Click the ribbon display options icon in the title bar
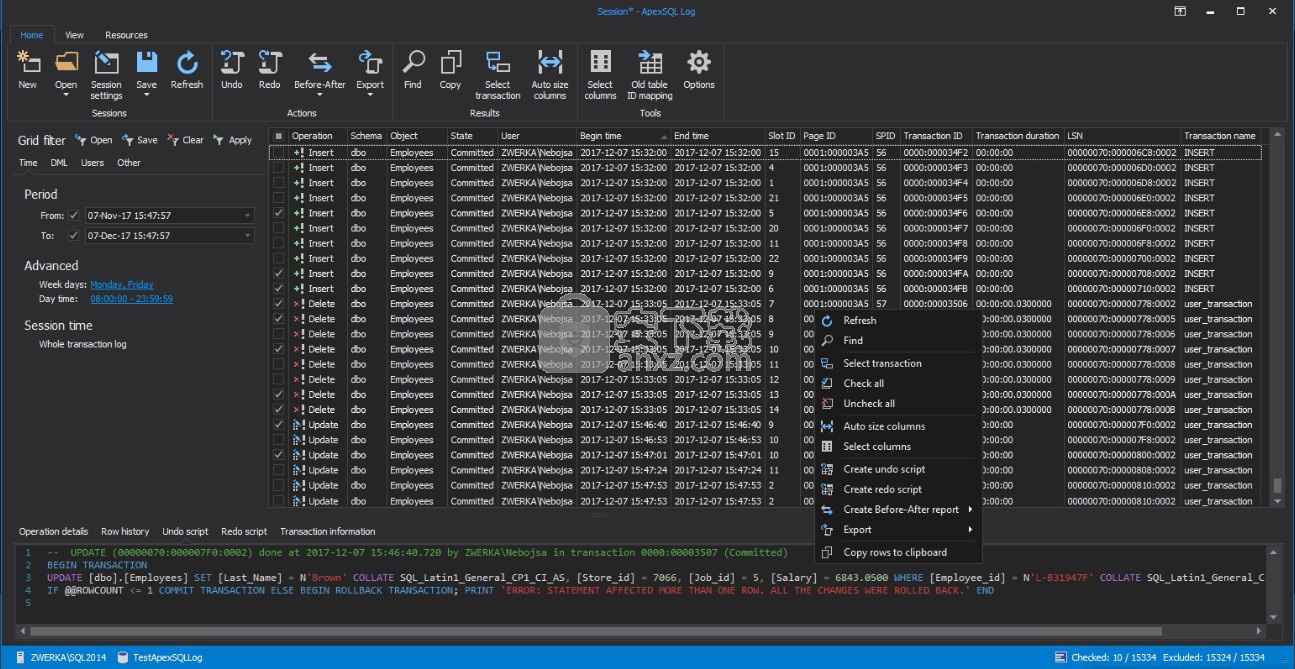This screenshot has width=1295, height=669. pyautogui.click(x=1181, y=11)
